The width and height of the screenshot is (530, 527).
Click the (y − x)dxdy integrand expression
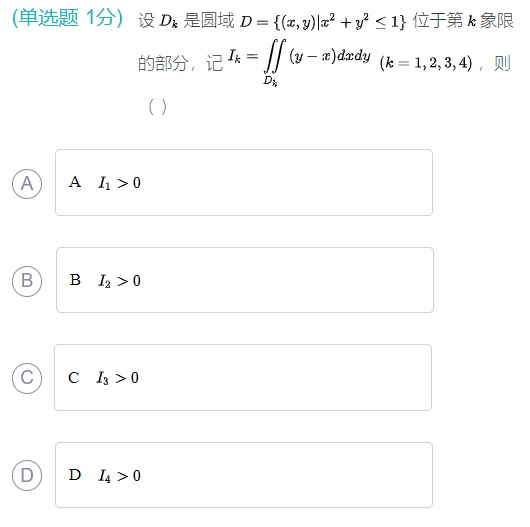click(330, 56)
